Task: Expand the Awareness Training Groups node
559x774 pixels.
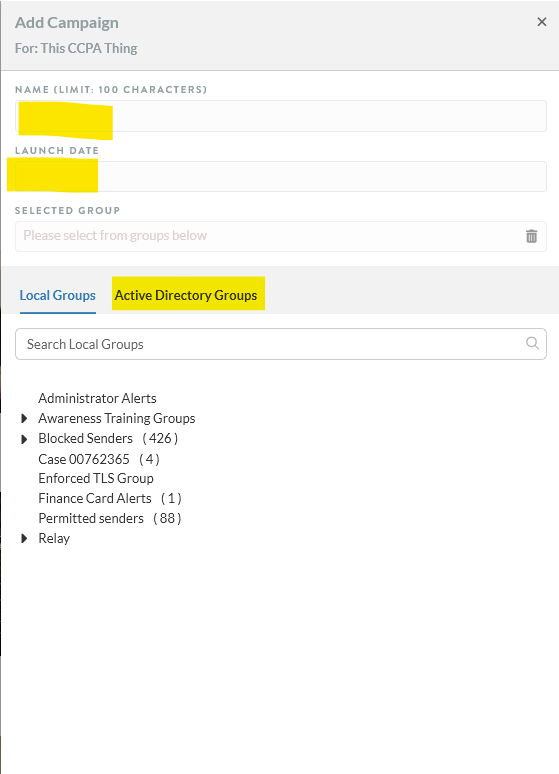Action: coord(24,419)
